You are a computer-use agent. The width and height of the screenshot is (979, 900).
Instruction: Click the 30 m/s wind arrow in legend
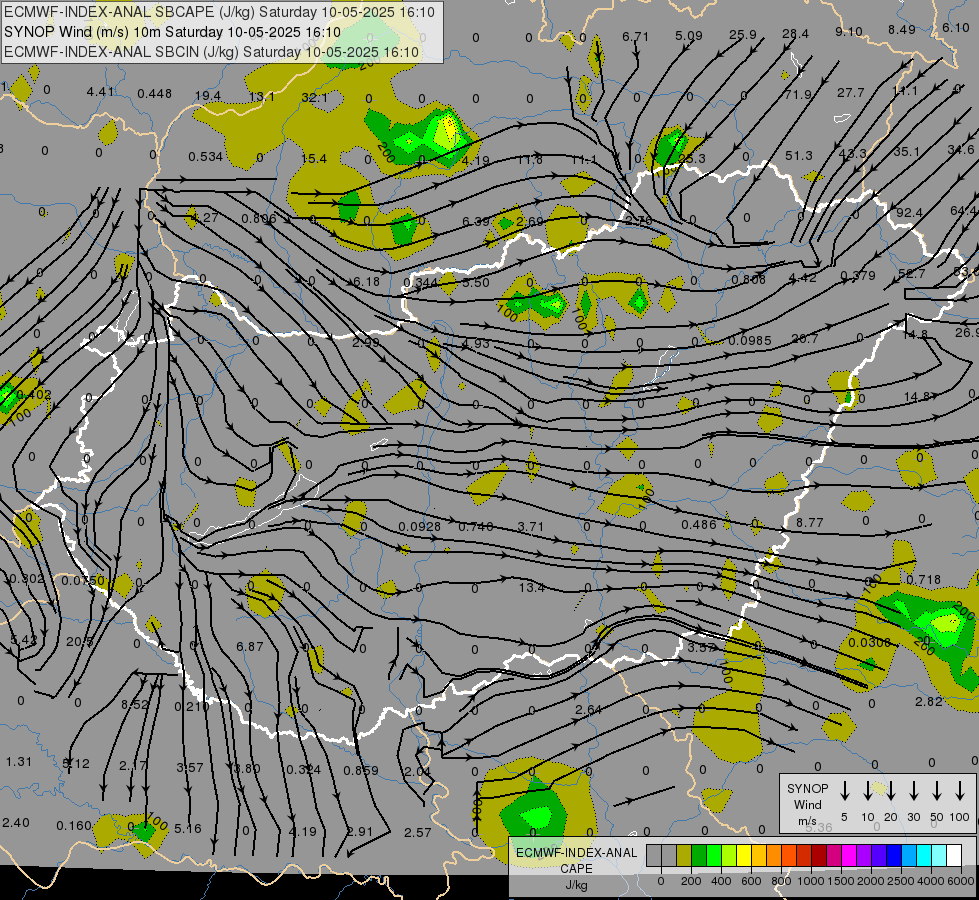point(913,791)
